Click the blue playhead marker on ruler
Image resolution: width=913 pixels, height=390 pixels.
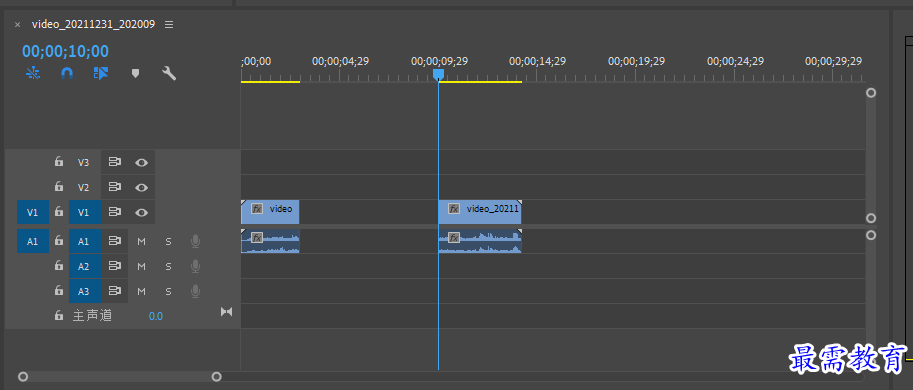click(438, 75)
